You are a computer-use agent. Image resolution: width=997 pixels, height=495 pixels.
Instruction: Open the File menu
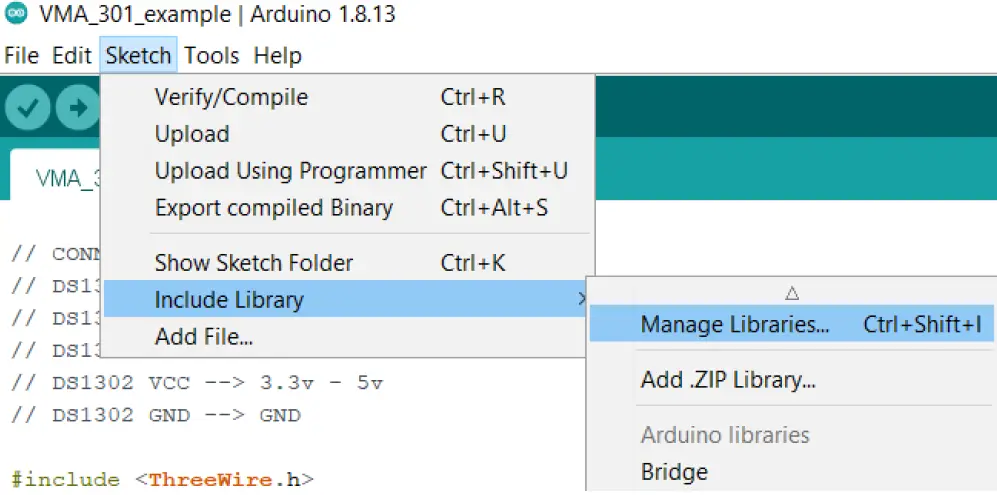coord(22,55)
